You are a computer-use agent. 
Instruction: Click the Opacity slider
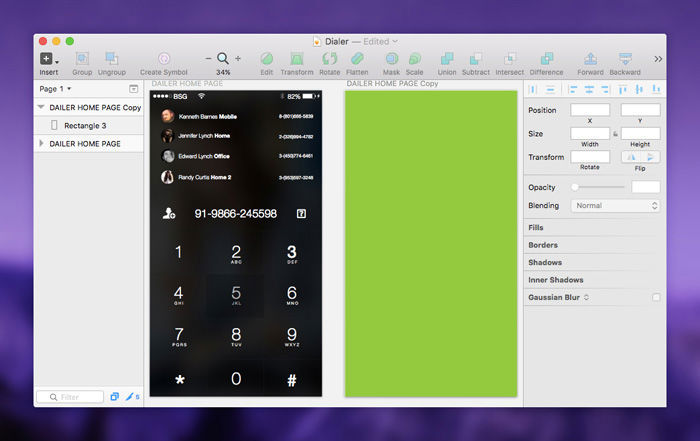click(598, 187)
